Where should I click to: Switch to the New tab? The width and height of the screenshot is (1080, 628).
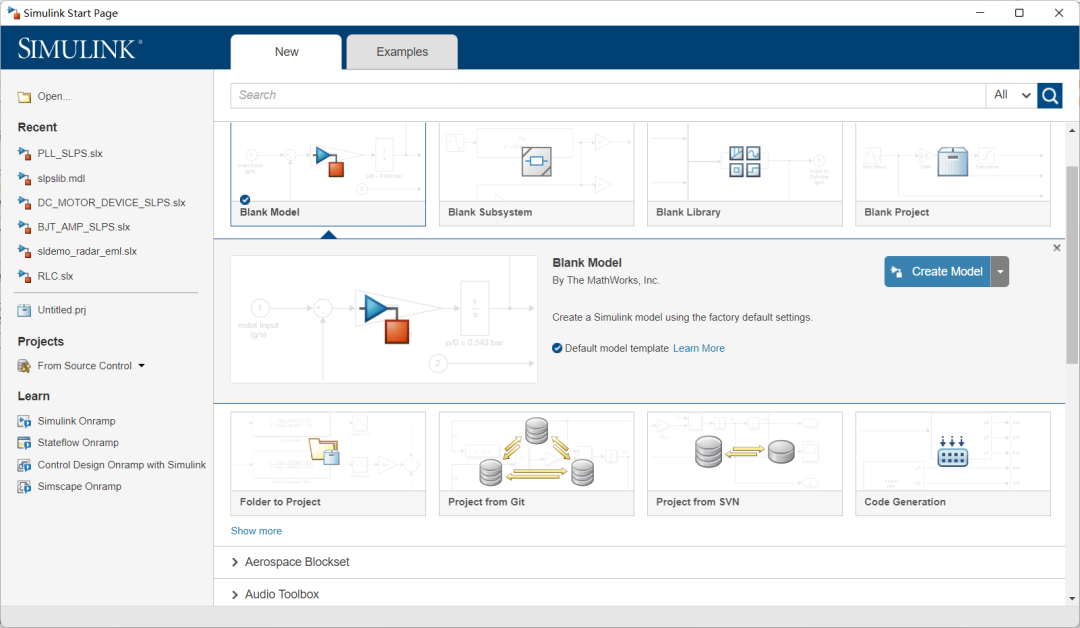pyautogui.click(x=286, y=52)
